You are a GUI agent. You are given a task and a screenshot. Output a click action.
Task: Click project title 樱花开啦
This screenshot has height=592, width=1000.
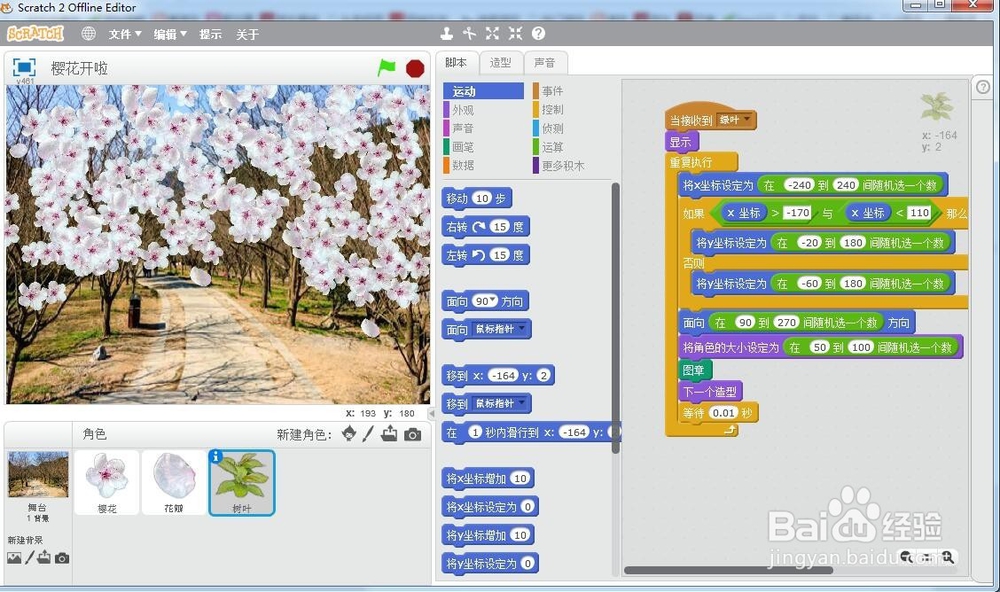coord(80,68)
